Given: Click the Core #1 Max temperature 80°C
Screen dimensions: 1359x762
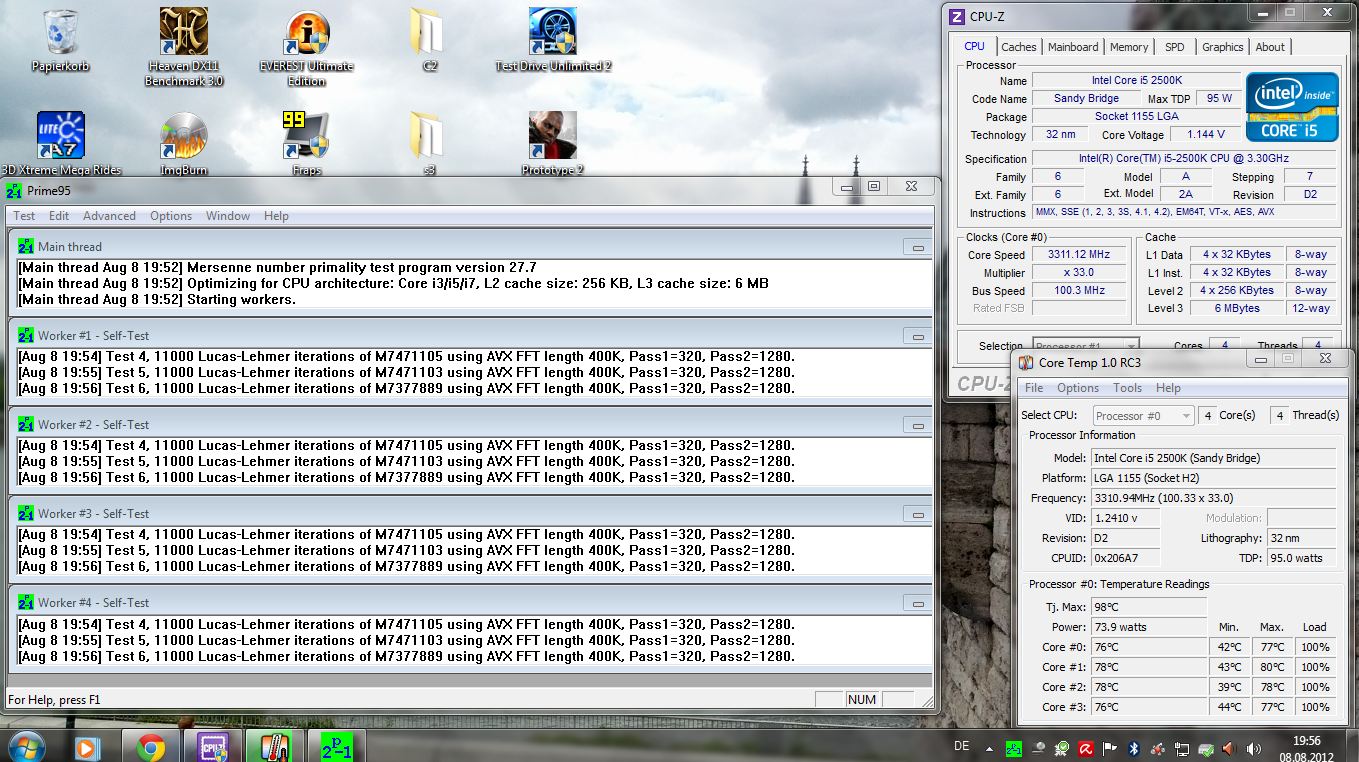Looking at the screenshot, I should (1272, 667).
